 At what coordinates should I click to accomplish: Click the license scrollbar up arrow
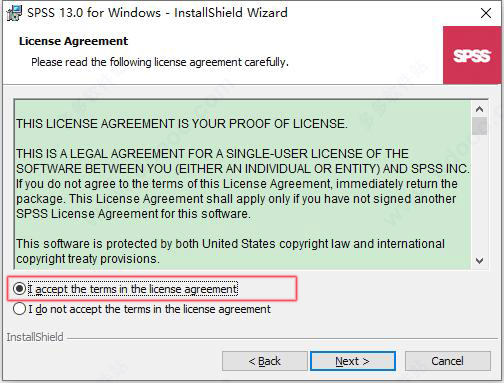click(479, 109)
